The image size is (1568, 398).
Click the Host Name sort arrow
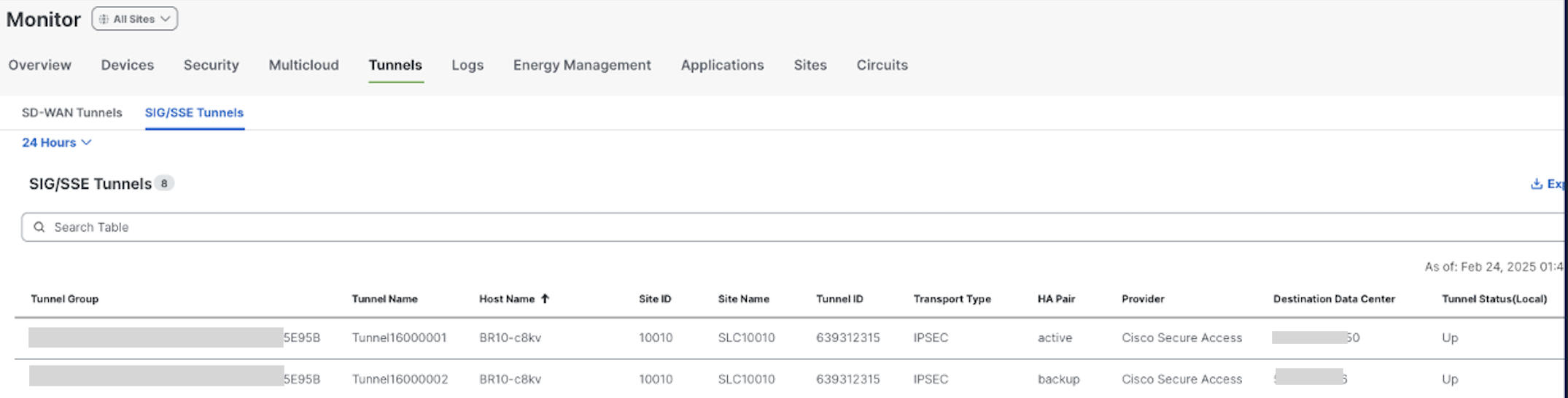545,299
